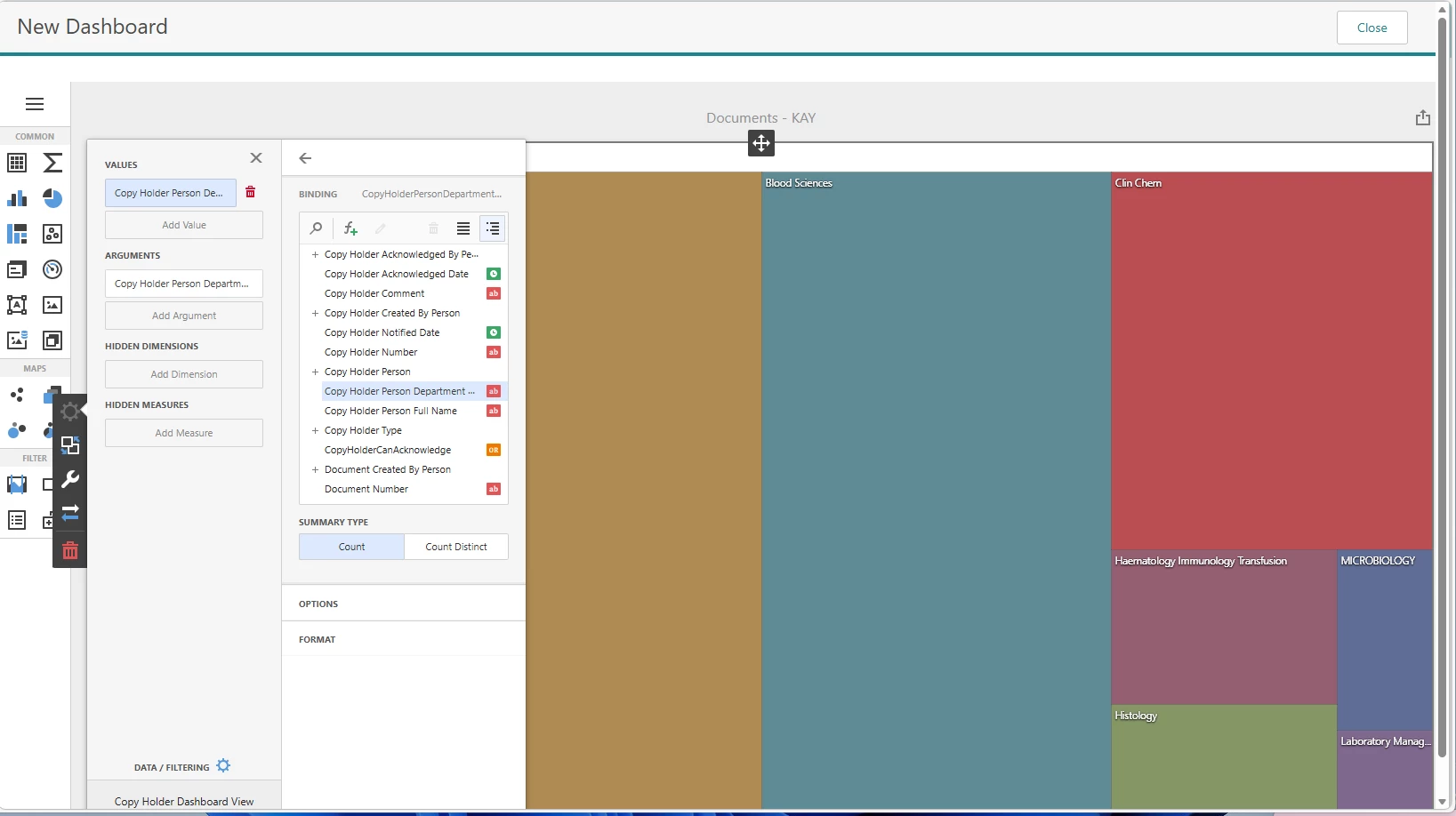Image resolution: width=1456 pixels, height=816 pixels.
Task: Add a Chart item from toolbox
Action: pos(17,198)
